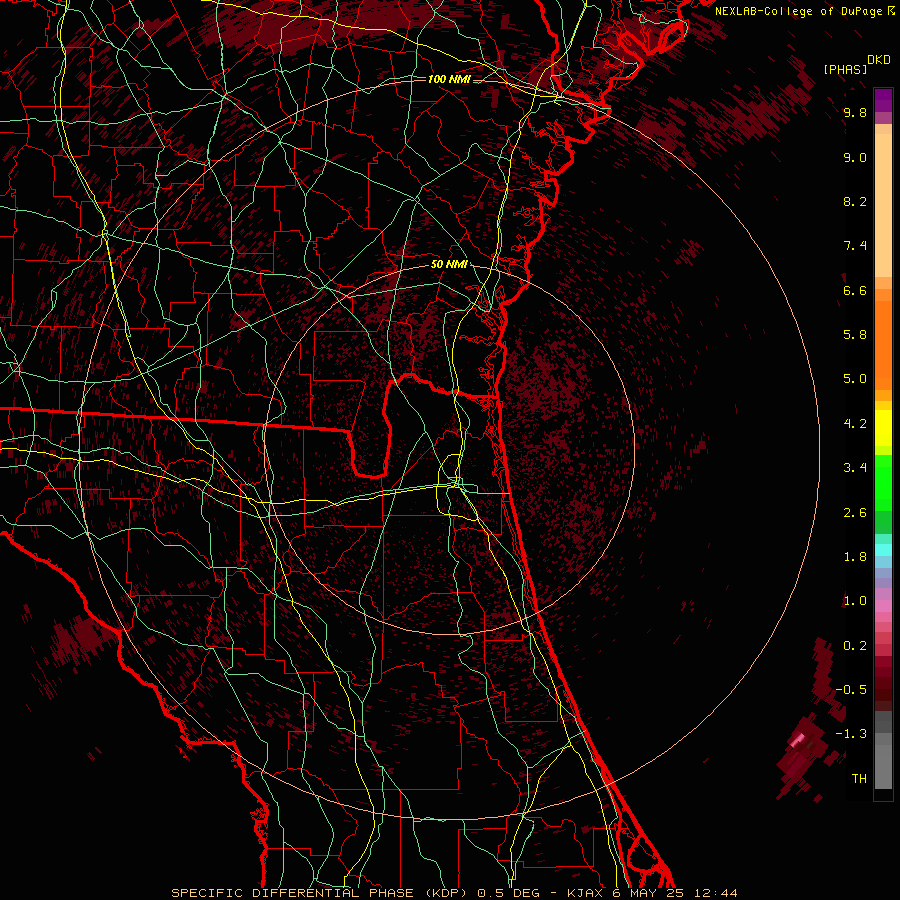This screenshot has width=900, height=900.
Task: Click the 6.6 scale value
Action: [855, 290]
